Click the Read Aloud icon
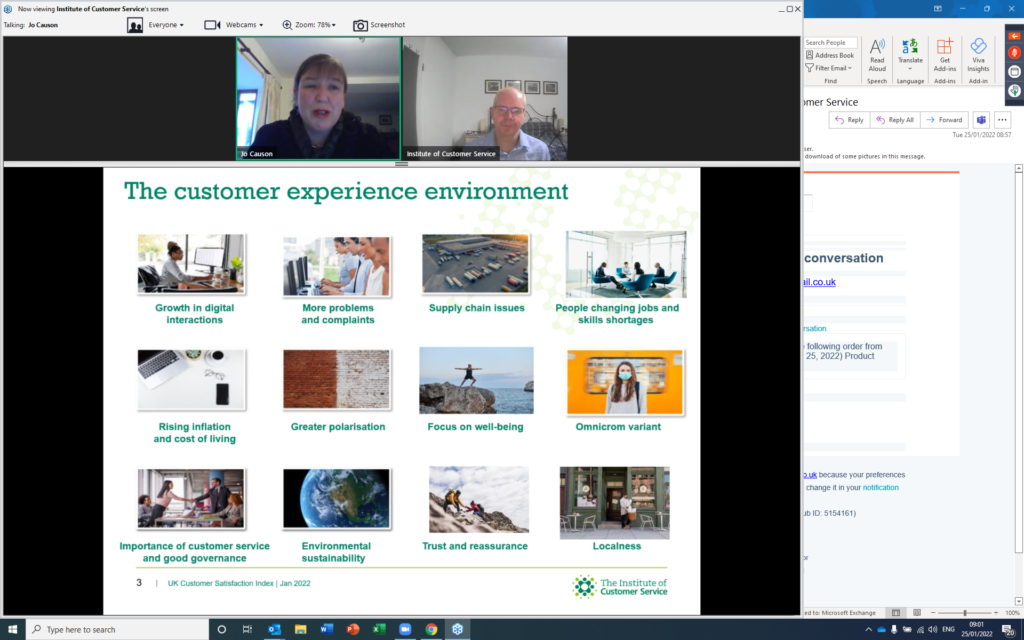Viewport: 1024px width, 640px height. (x=877, y=52)
